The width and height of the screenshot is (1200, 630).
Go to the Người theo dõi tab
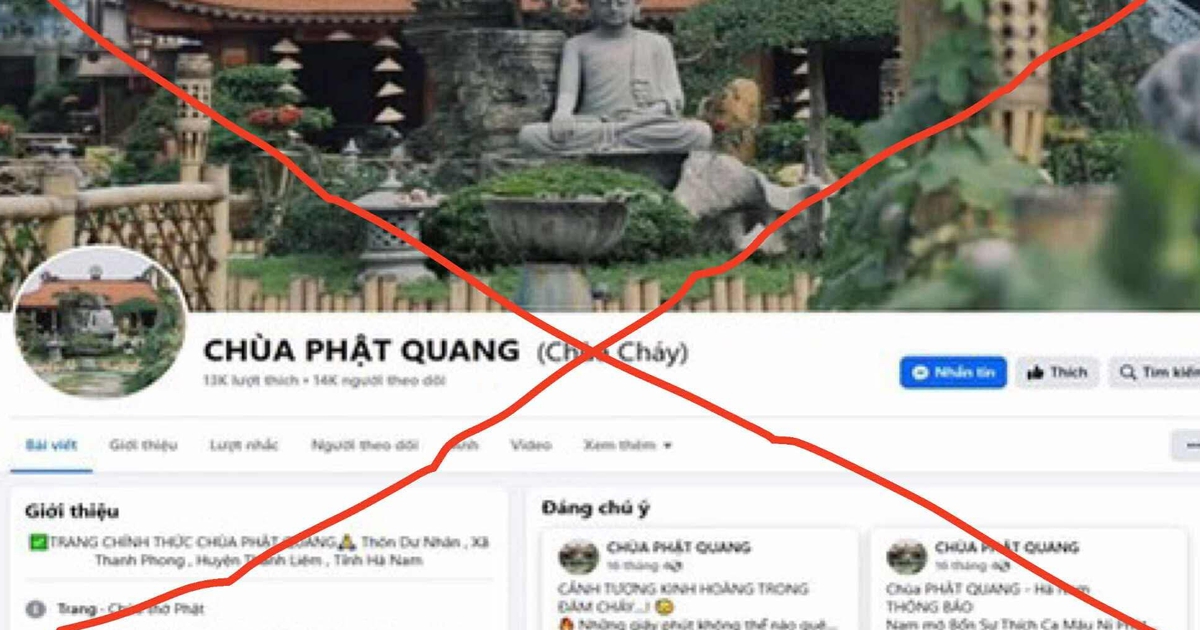tap(364, 445)
